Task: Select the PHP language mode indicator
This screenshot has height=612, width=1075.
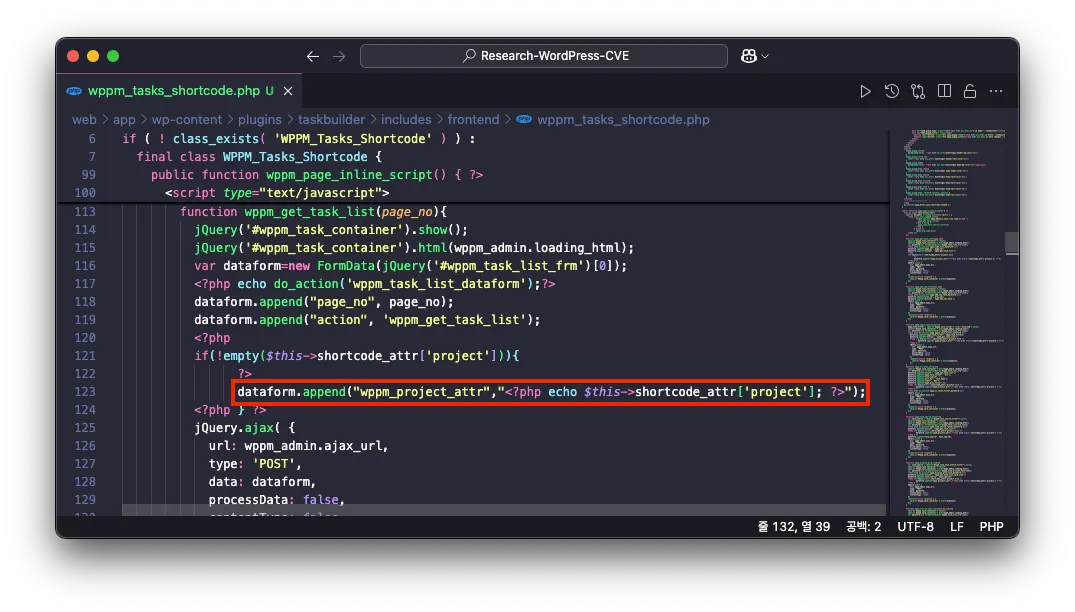Action: [991, 526]
